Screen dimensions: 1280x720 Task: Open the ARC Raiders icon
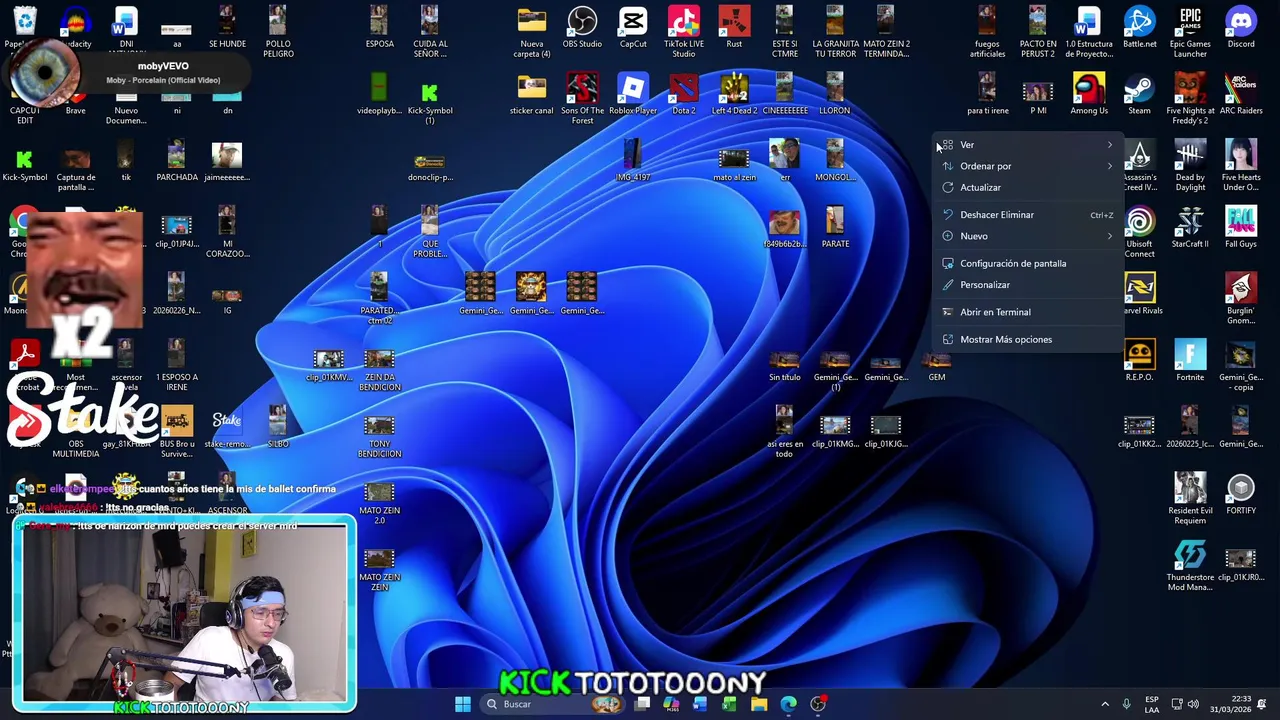coord(1241,95)
